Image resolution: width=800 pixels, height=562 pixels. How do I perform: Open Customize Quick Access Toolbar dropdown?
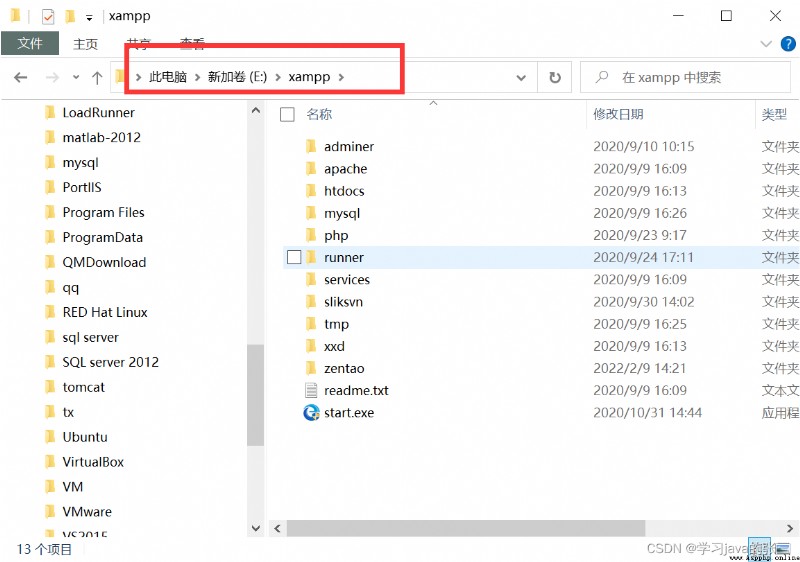tap(89, 18)
